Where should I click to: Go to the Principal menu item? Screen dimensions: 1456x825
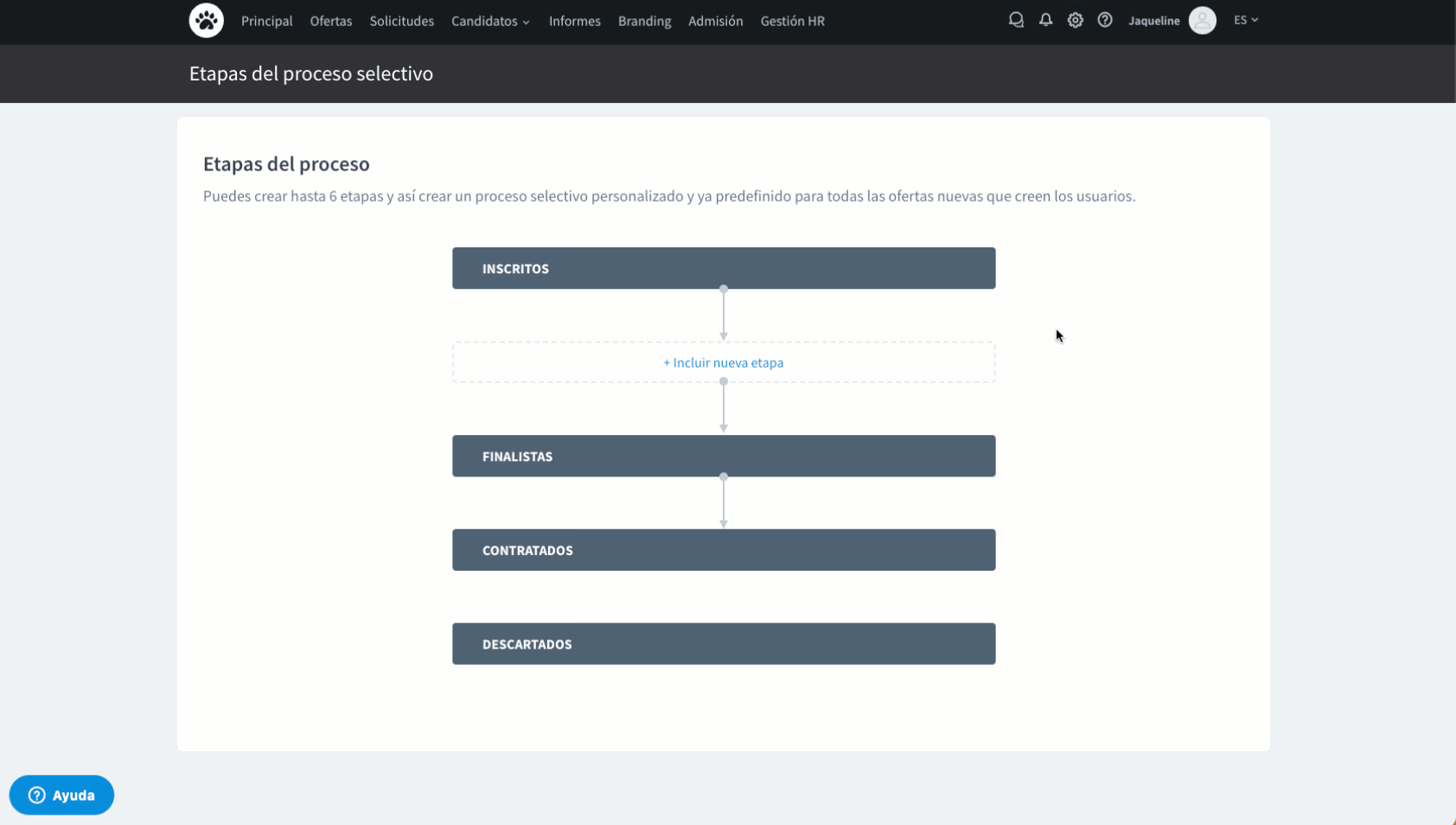coord(266,21)
